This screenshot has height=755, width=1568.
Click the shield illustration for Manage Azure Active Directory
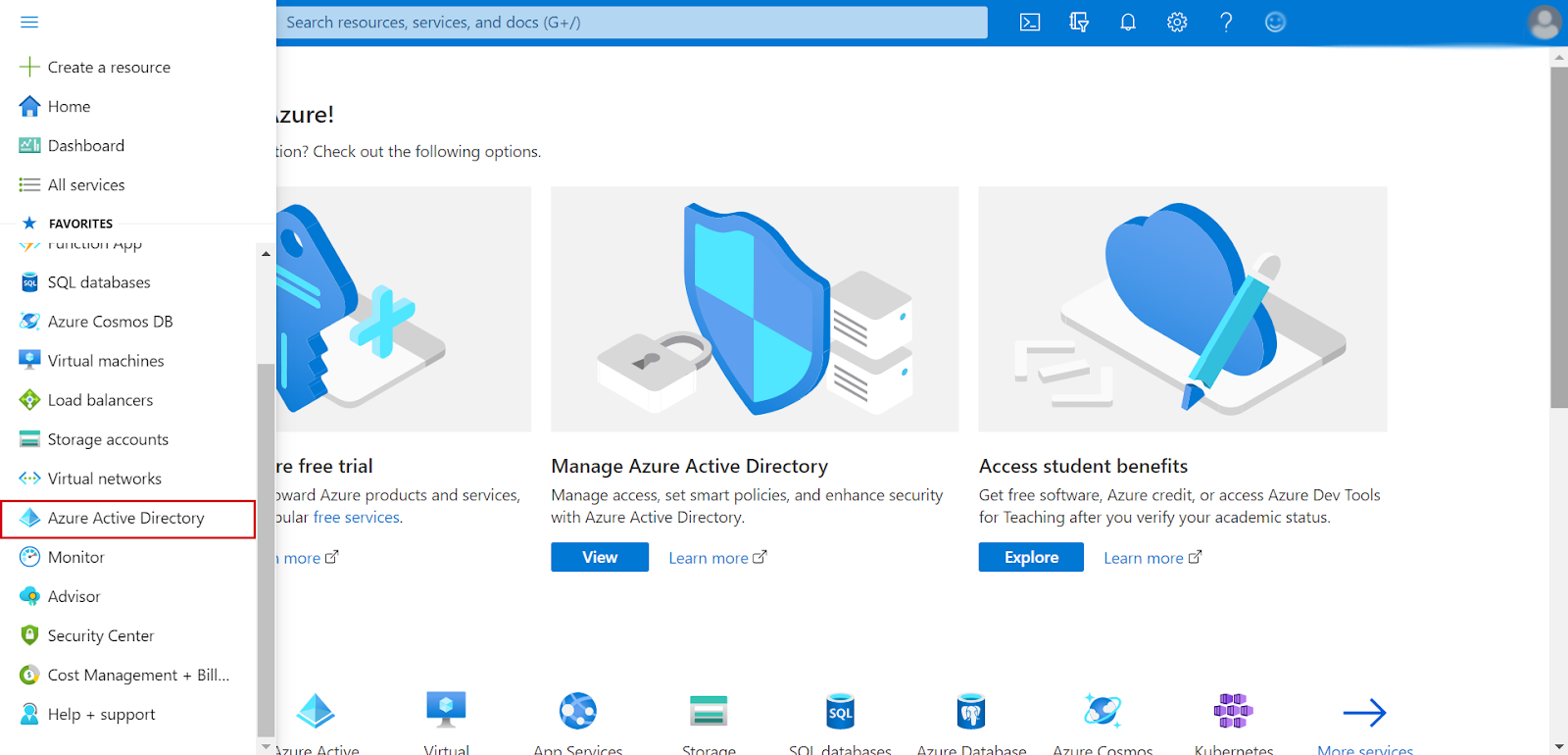(x=755, y=309)
